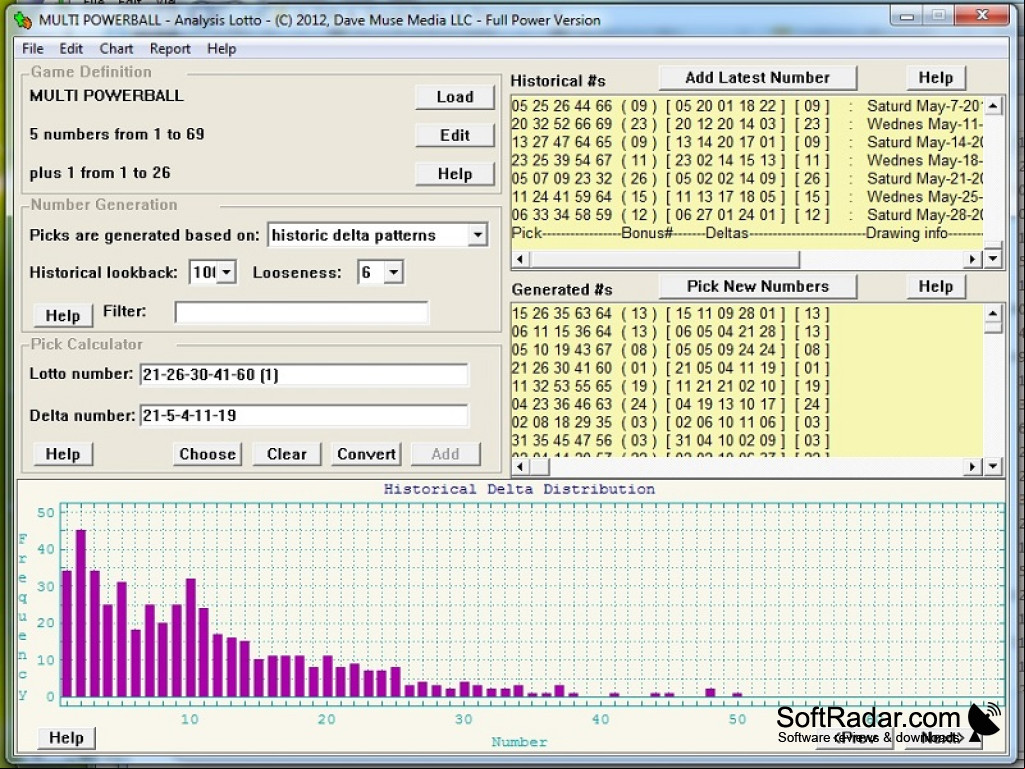Click the Lotto number input field

pos(304,375)
